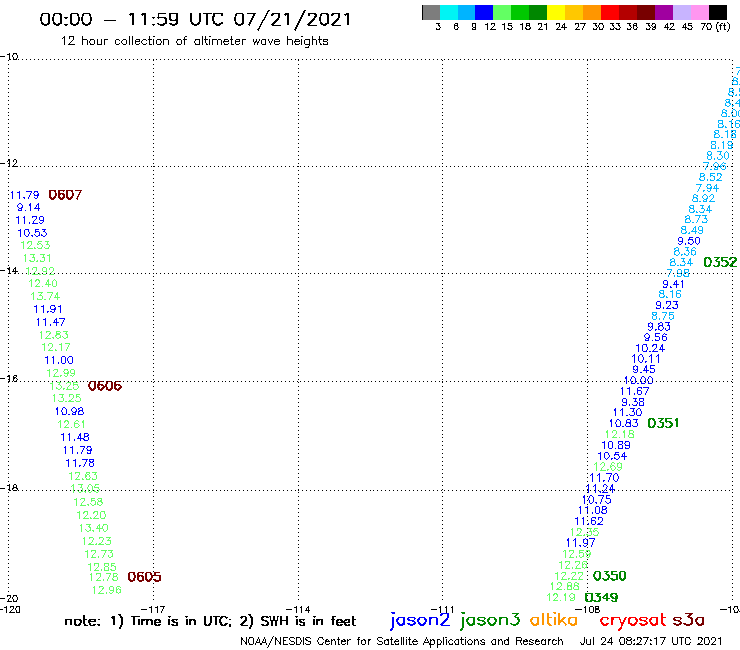
Task: Click wave height value 12.73
Action: [99, 554]
